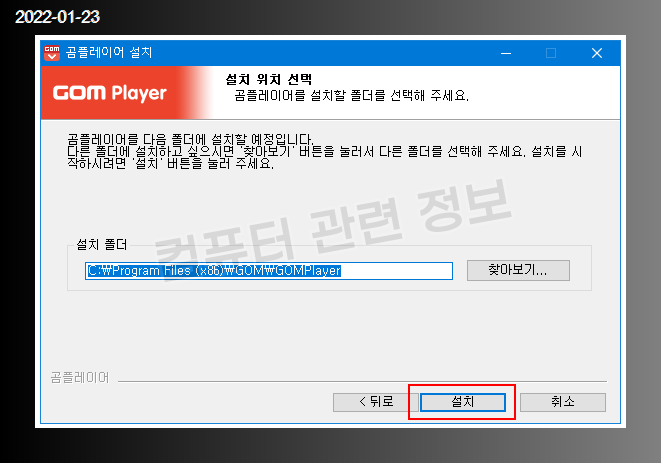Viewport: 661px width, 463px height.
Task: Close the 곰플레이어 설치 window
Action: tap(597, 53)
